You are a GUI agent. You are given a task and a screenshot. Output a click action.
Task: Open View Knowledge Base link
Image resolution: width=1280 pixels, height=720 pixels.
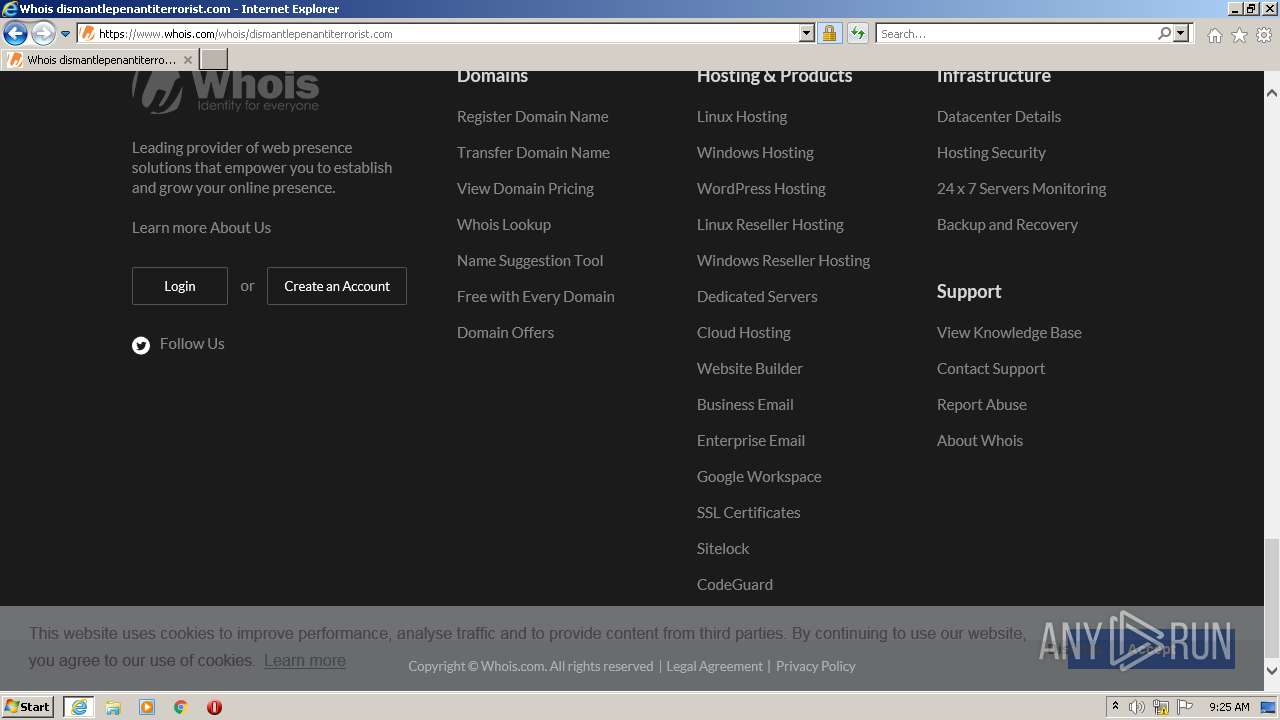[x=1009, y=333]
